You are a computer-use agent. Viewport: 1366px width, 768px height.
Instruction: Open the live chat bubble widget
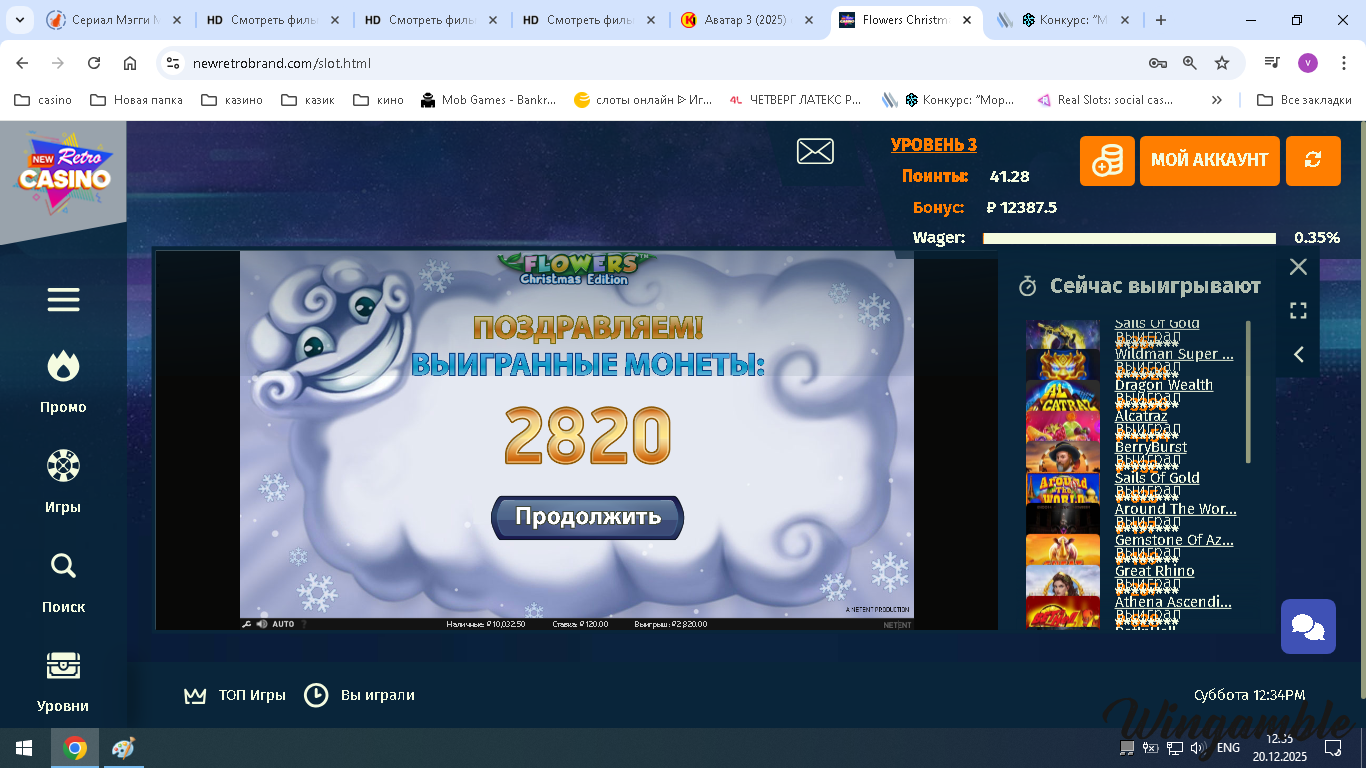point(1308,627)
